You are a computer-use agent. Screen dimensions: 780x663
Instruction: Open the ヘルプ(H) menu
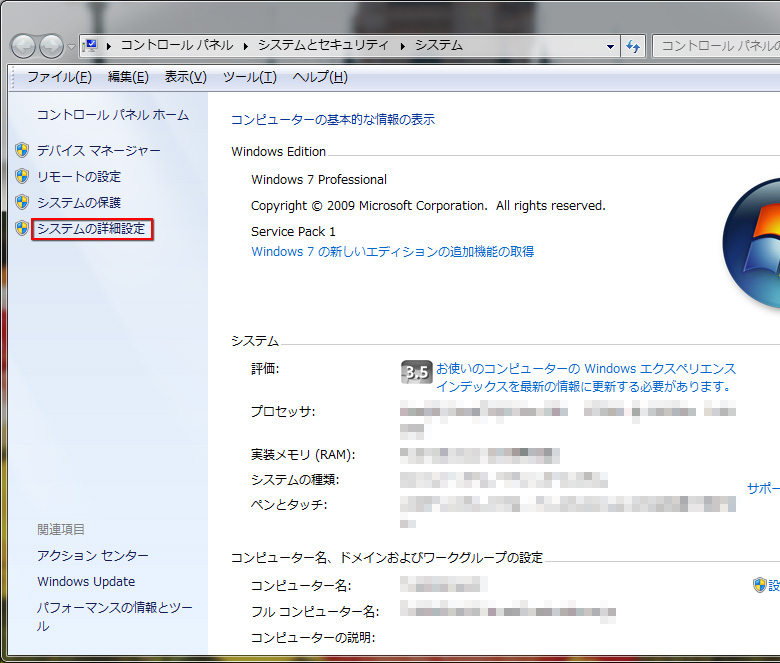click(320, 77)
